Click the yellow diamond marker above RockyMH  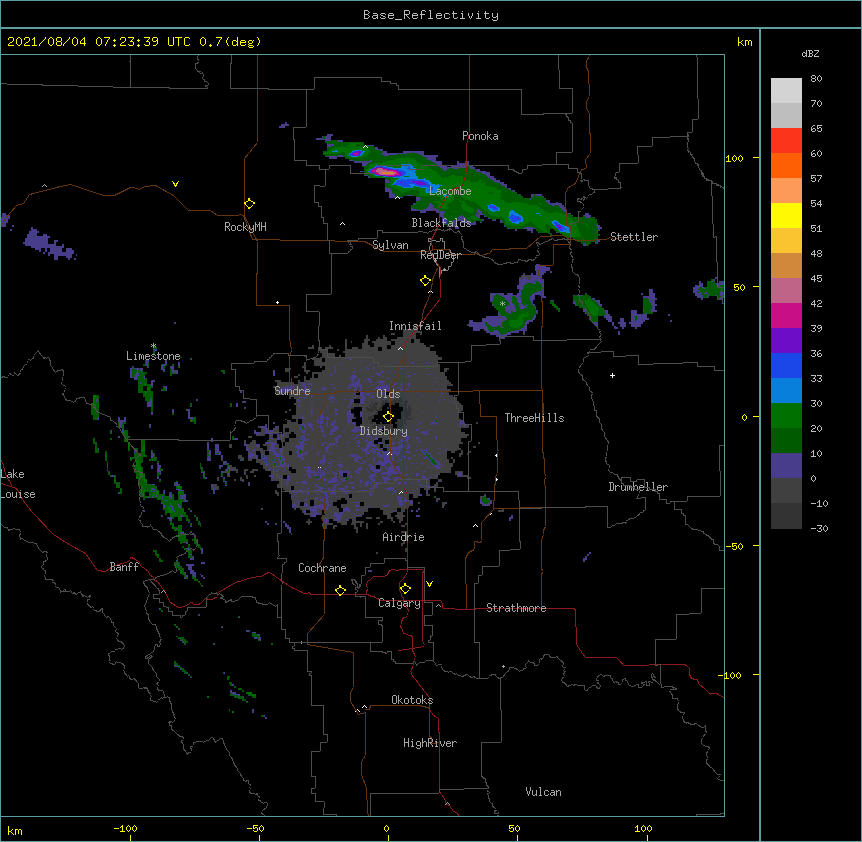250,204
